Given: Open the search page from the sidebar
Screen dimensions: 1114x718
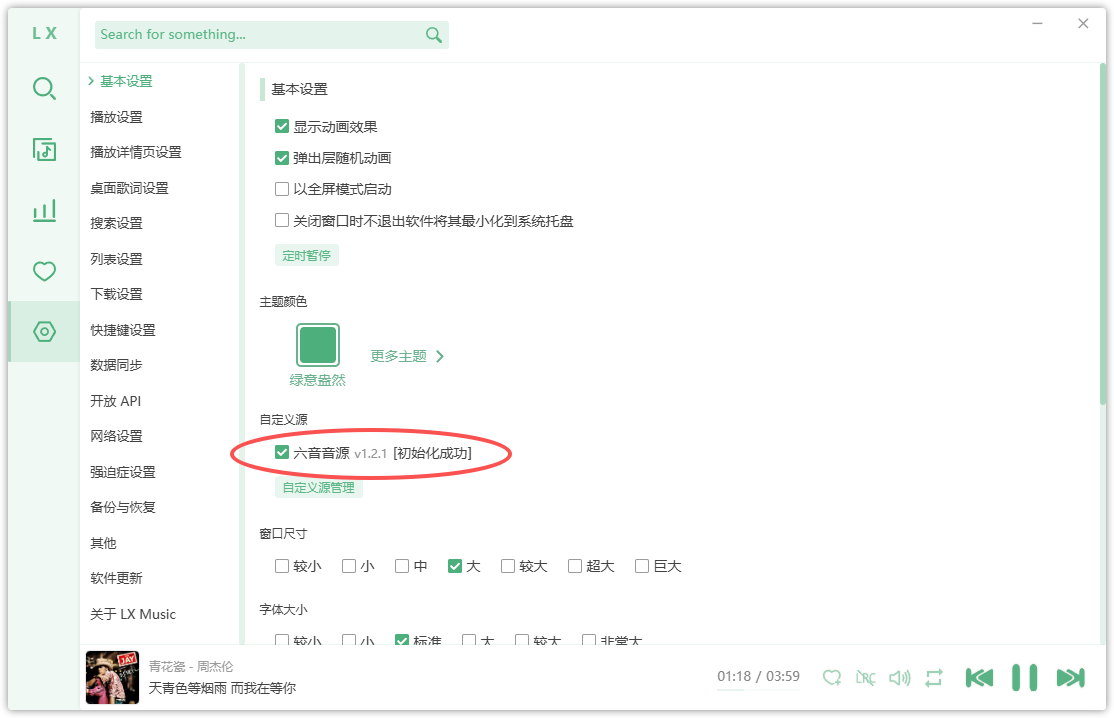Looking at the screenshot, I should click(44, 88).
